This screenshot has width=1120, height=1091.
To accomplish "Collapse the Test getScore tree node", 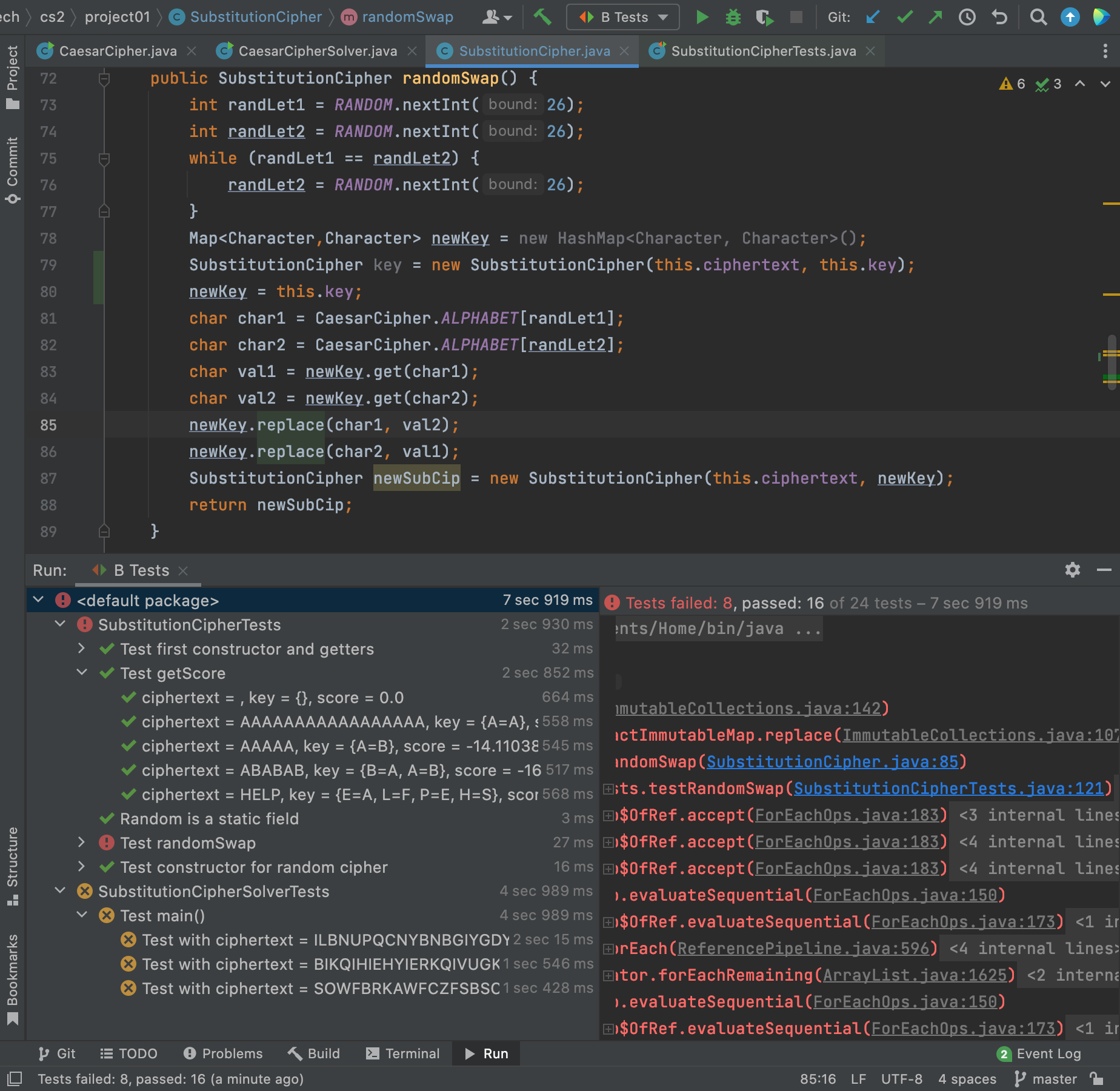I will coord(82,673).
